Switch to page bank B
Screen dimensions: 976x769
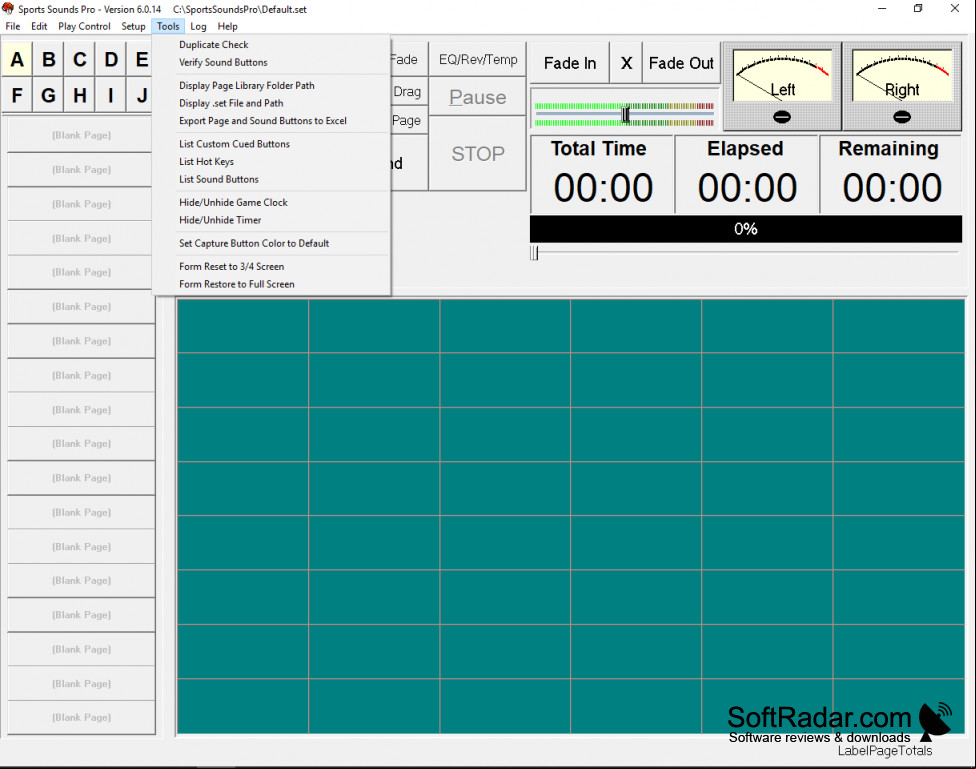pyautogui.click(x=49, y=59)
